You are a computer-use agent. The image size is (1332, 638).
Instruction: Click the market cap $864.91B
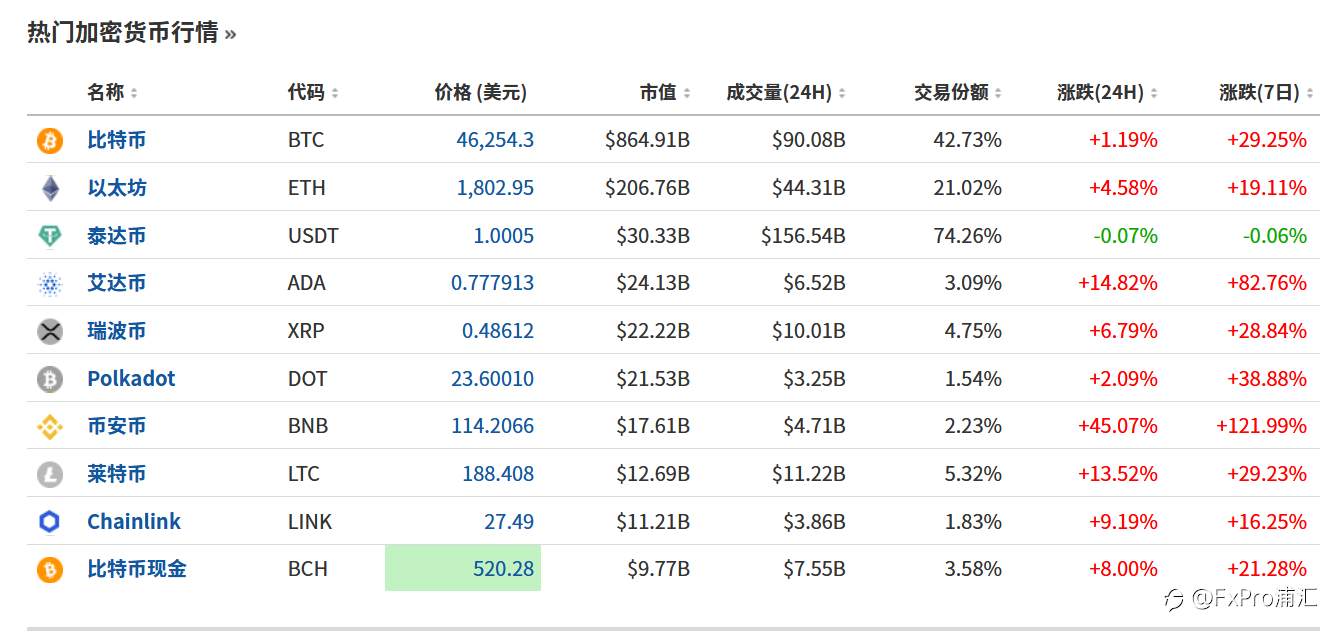pos(647,140)
